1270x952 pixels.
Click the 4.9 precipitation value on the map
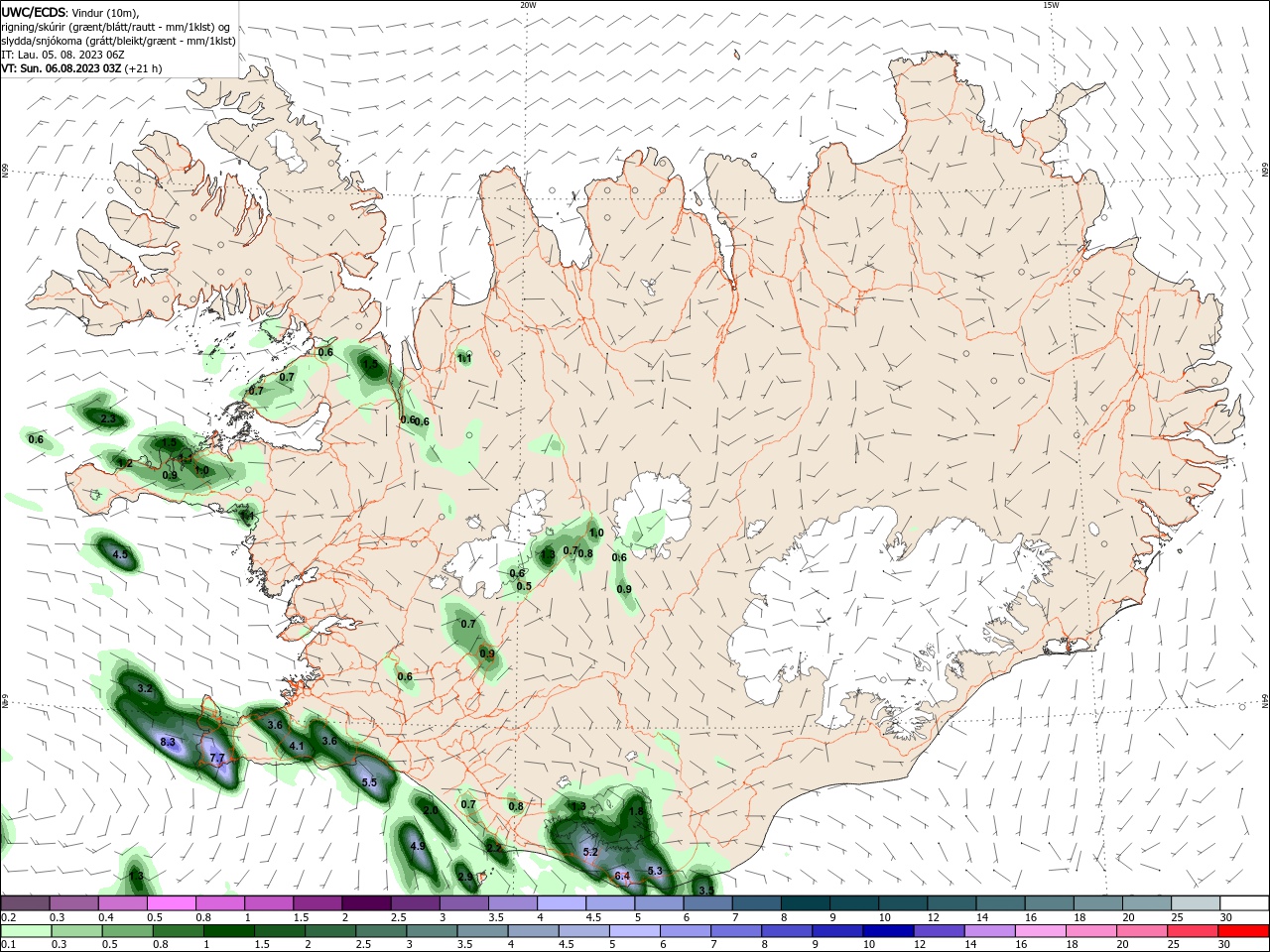pyautogui.click(x=418, y=846)
